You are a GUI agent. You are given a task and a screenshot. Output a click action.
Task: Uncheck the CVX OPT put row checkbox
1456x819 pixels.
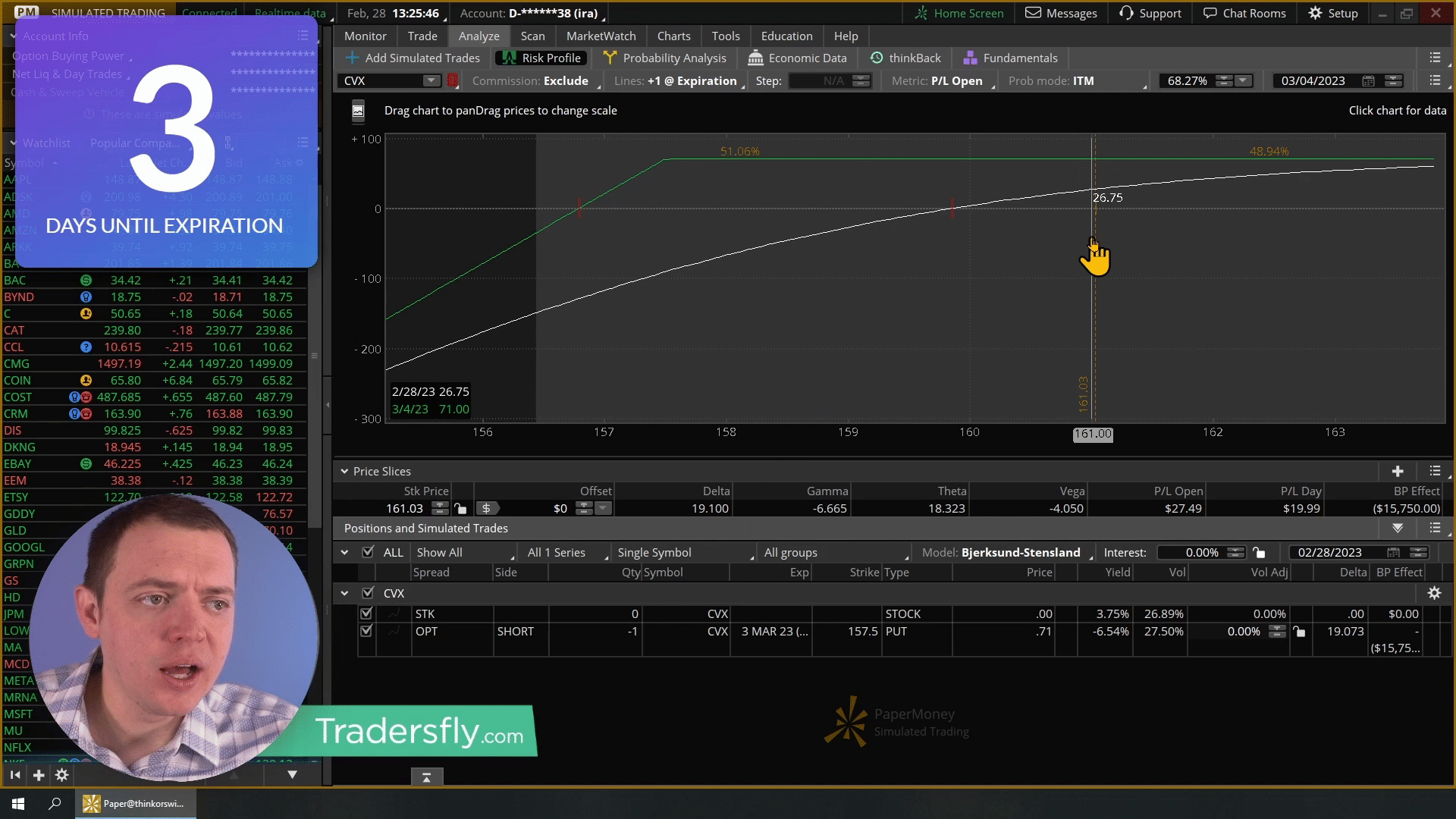366,631
